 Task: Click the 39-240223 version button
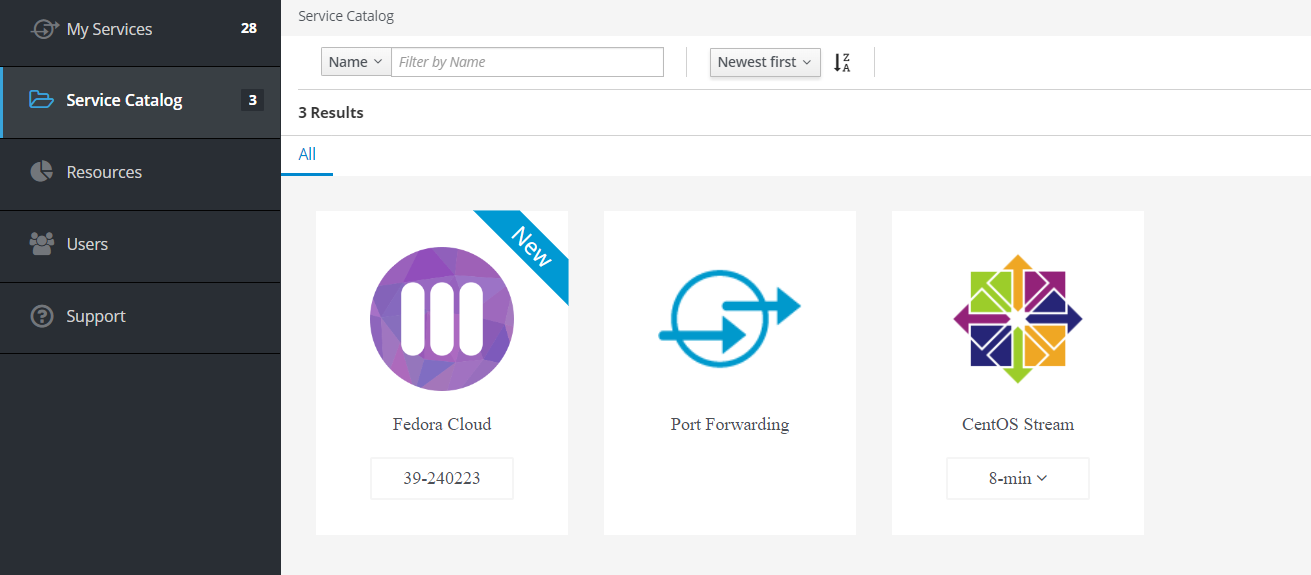coord(441,478)
